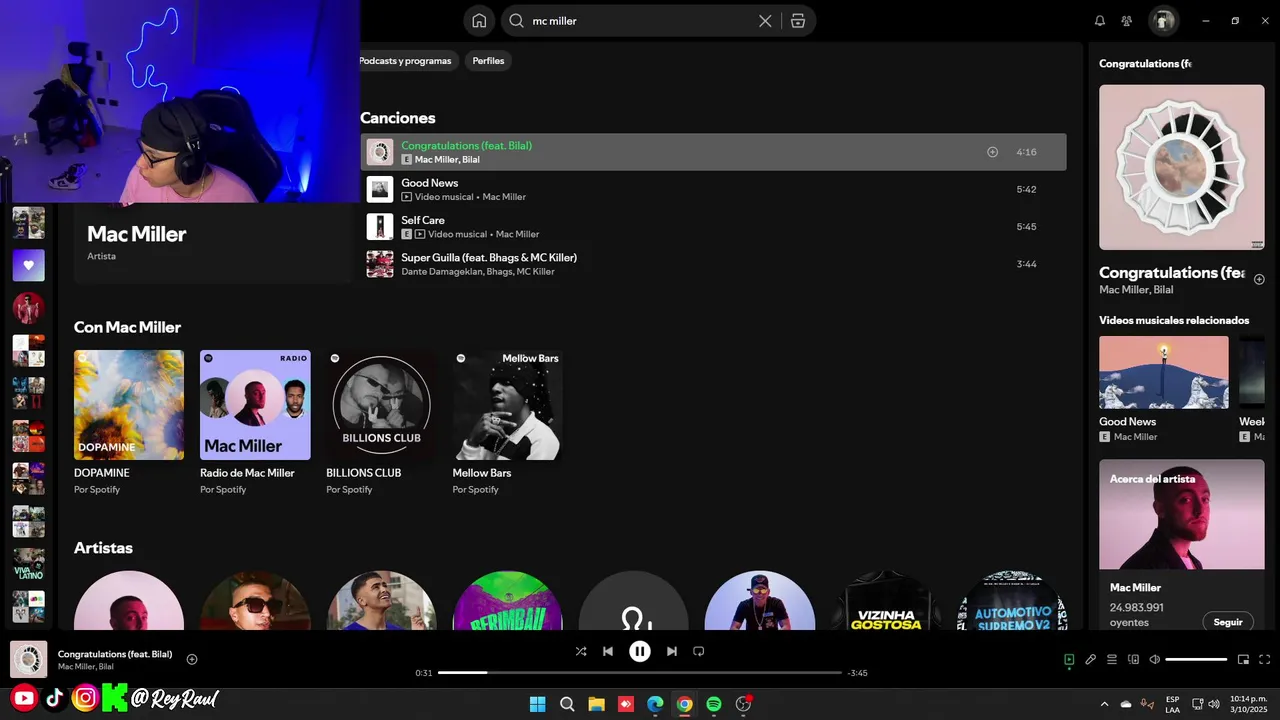Click Spotify icon in taskbar
The width and height of the screenshot is (1280, 720).
coord(714,704)
